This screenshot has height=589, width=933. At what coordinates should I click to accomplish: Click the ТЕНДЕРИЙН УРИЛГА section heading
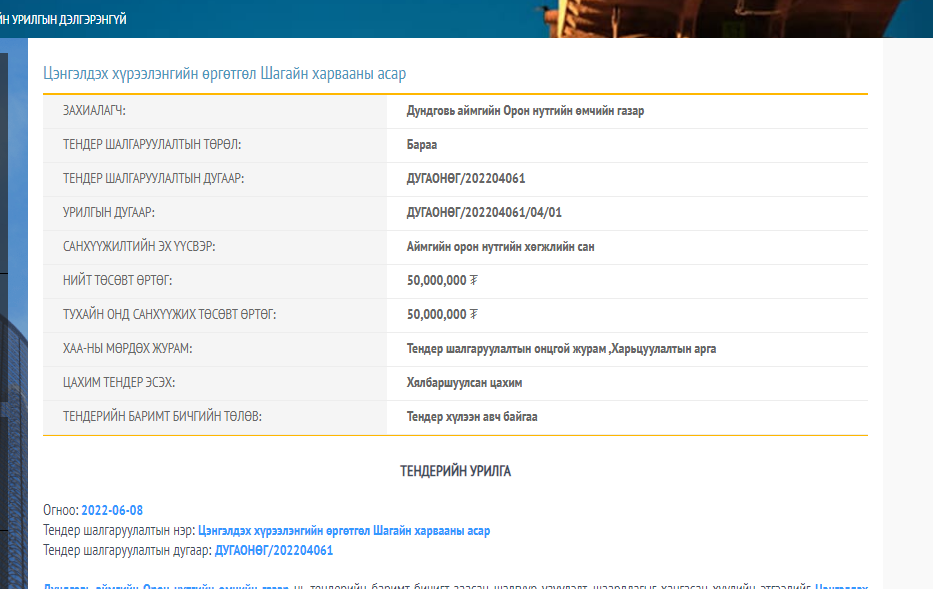[x=455, y=471]
